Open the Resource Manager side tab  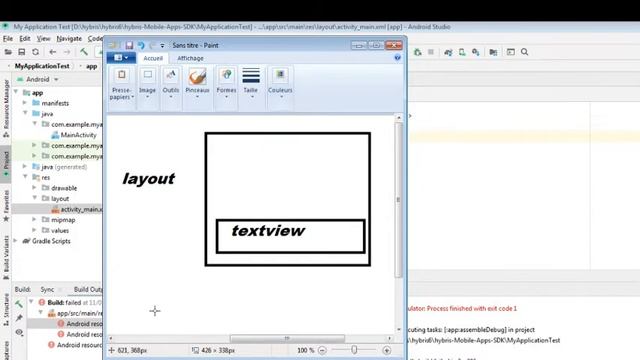tap(6, 108)
